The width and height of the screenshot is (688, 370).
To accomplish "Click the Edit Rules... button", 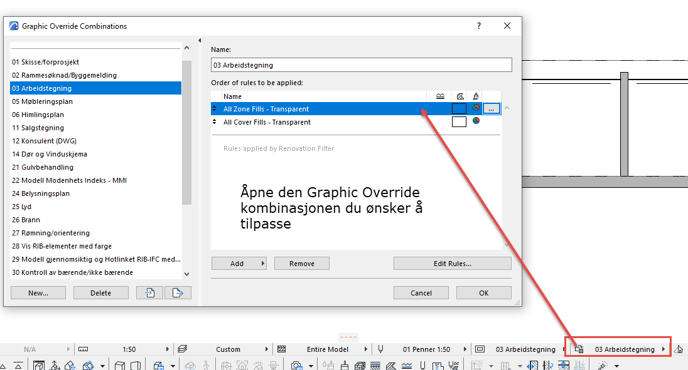I will [452, 263].
